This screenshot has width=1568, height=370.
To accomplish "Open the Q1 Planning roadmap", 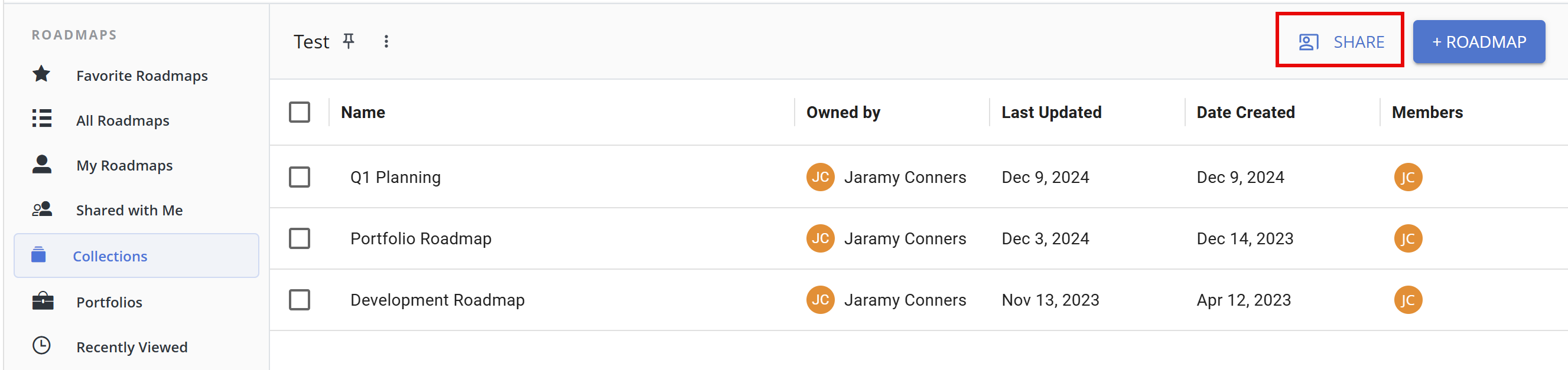I will pyautogui.click(x=395, y=178).
